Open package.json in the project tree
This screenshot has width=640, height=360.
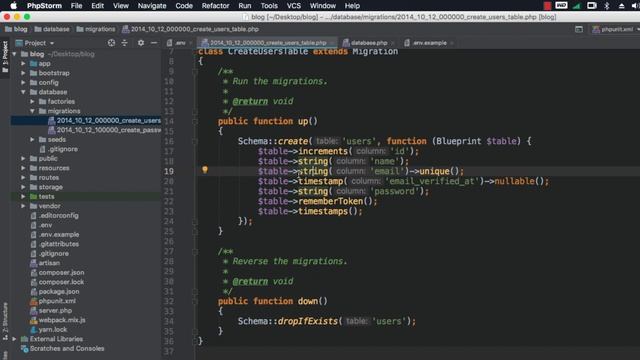(55, 291)
